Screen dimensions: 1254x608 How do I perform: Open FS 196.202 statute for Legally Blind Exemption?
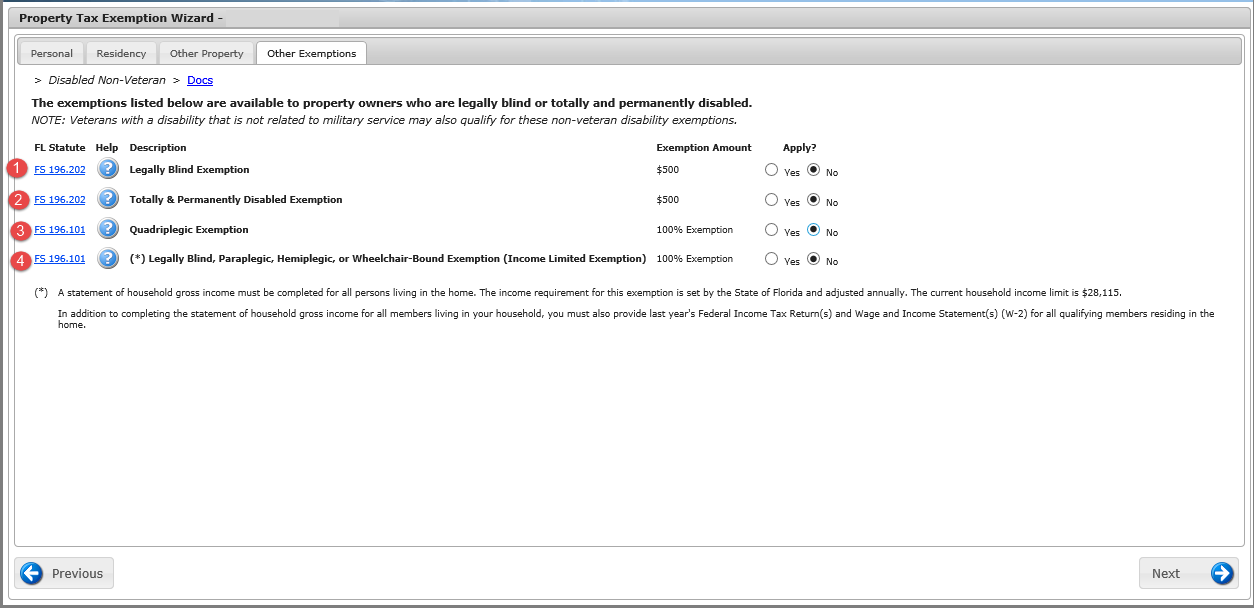click(60, 170)
